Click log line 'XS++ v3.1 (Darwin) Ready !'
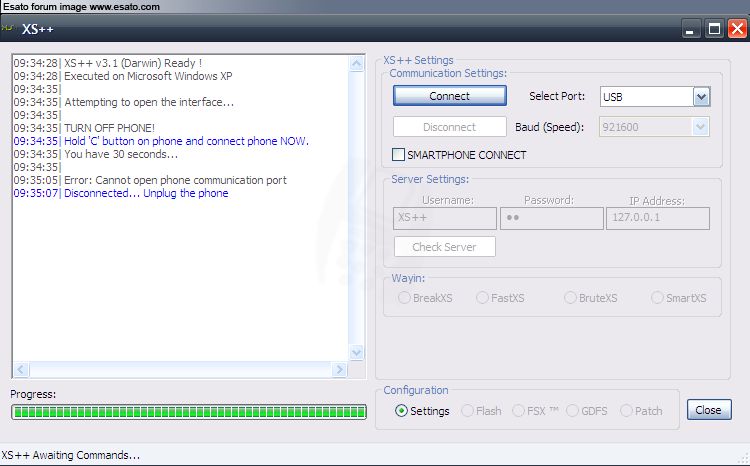 (133, 63)
